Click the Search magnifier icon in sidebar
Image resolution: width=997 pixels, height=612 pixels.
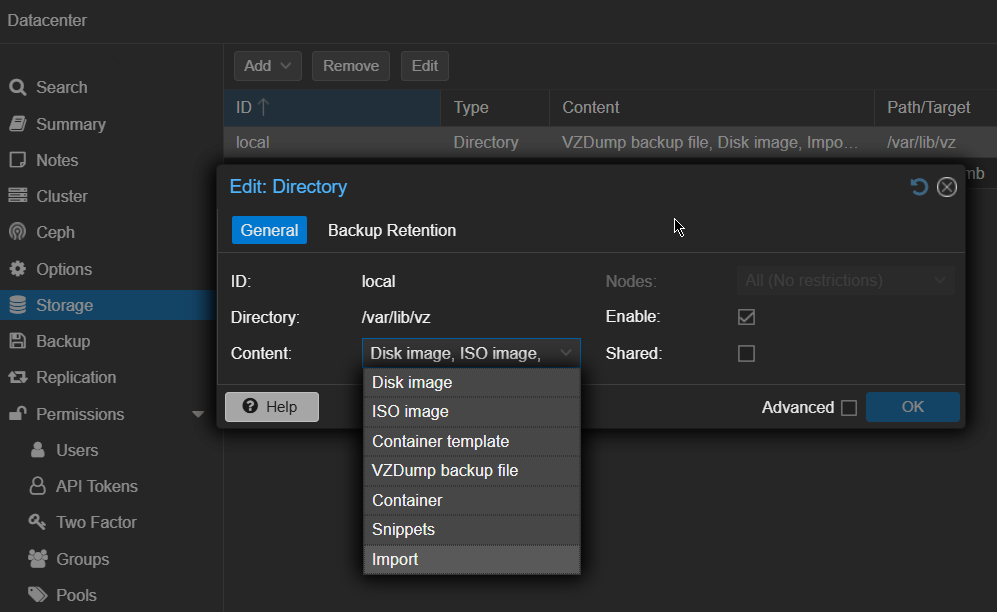(17, 88)
